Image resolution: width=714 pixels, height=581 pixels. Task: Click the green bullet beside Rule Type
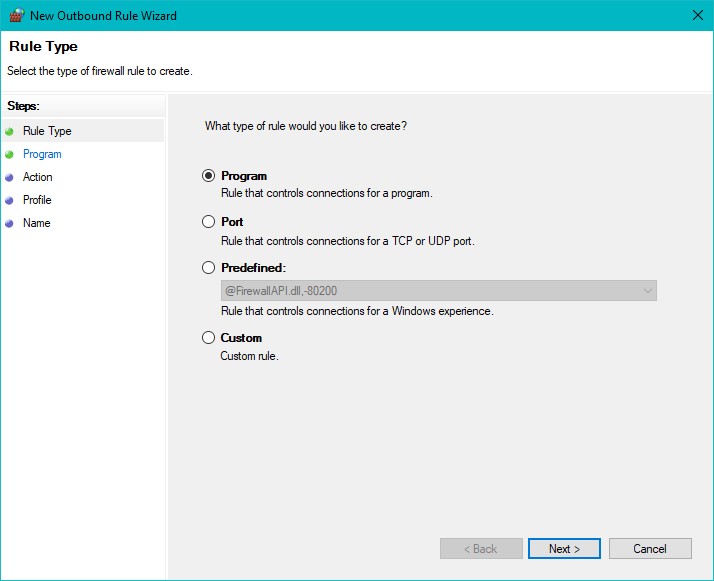10,132
